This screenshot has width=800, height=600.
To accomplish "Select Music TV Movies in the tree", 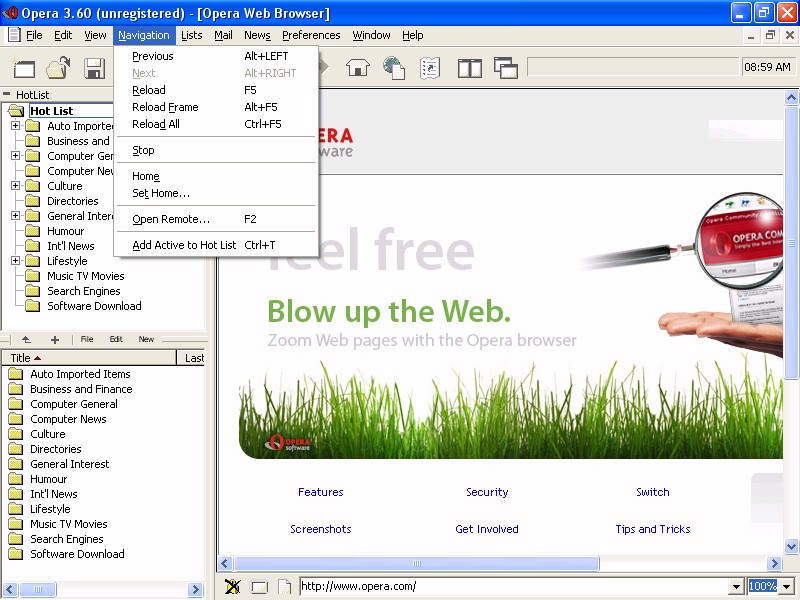I will coord(86,276).
